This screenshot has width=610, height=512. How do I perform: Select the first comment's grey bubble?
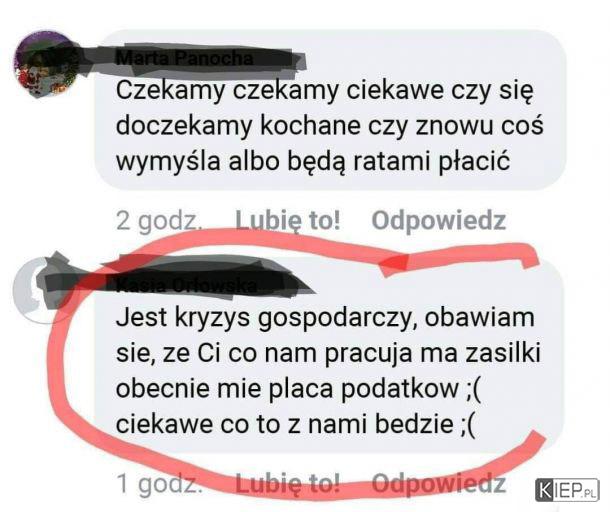click(330, 110)
